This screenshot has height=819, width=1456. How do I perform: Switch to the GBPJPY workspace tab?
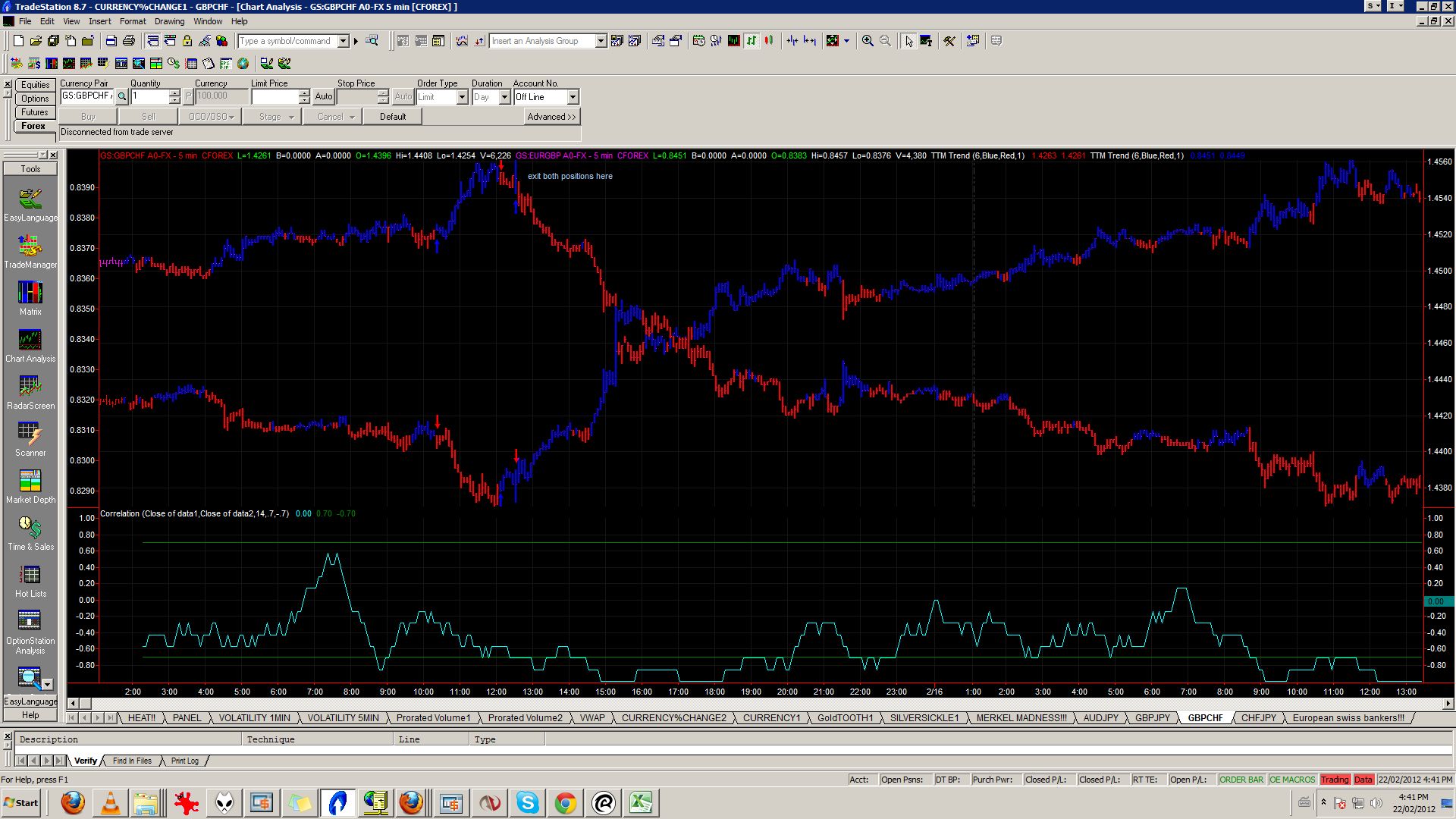pyautogui.click(x=1152, y=717)
